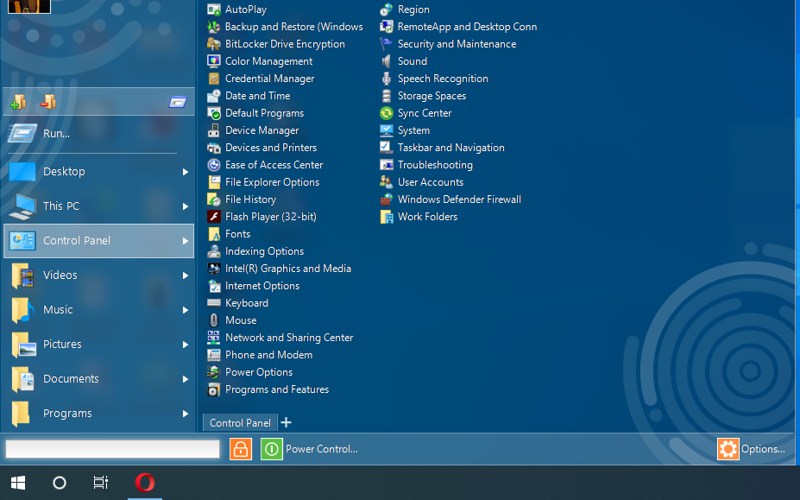Select the Desktop menu entry
This screenshot has width=800, height=500.
[x=98, y=172]
